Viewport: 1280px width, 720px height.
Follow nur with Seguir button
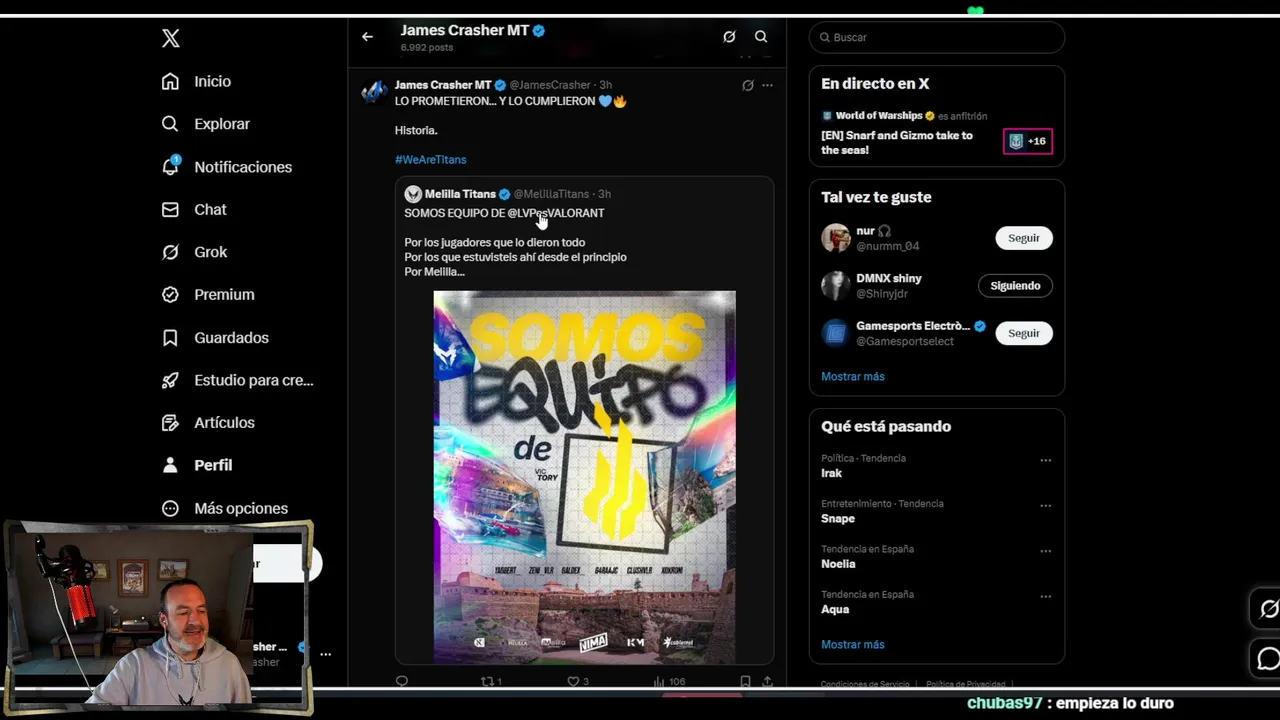tap(1023, 238)
